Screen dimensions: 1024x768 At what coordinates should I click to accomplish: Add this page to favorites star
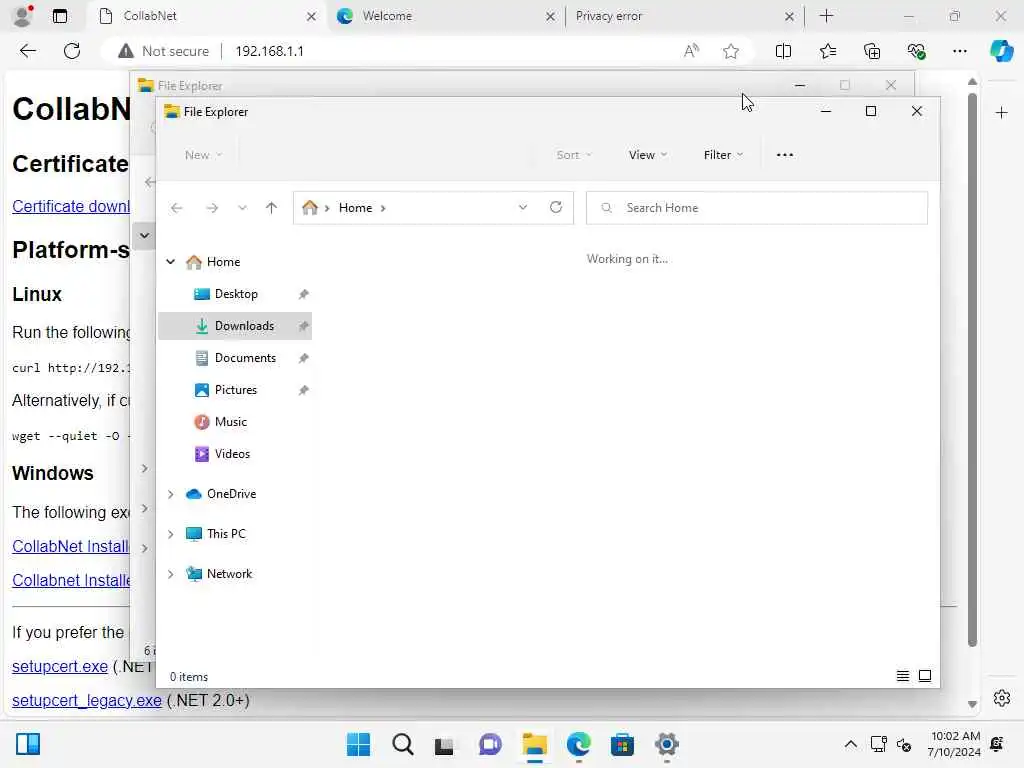coord(731,51)
